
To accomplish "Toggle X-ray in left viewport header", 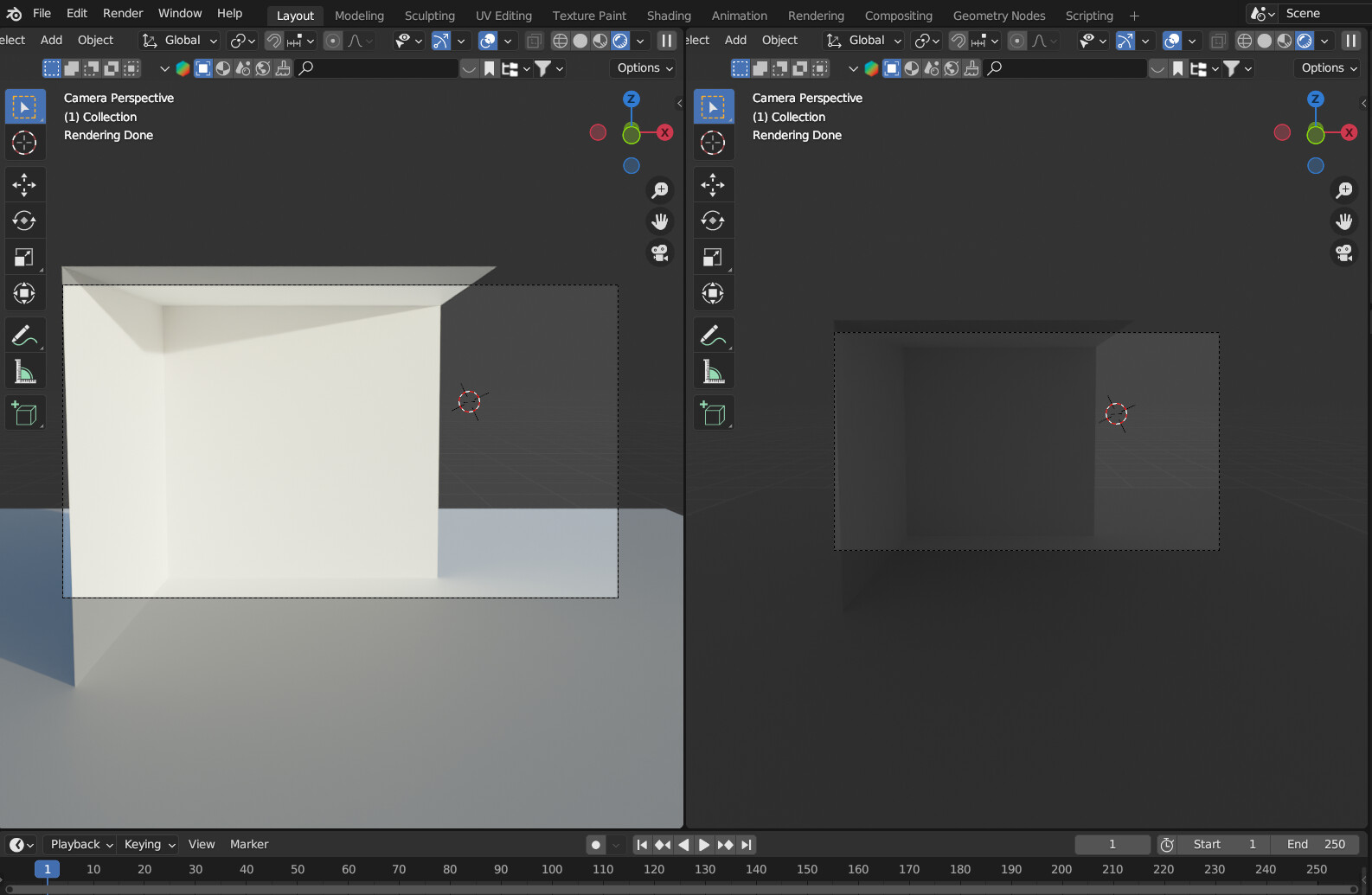I will (x=534, y=41).
